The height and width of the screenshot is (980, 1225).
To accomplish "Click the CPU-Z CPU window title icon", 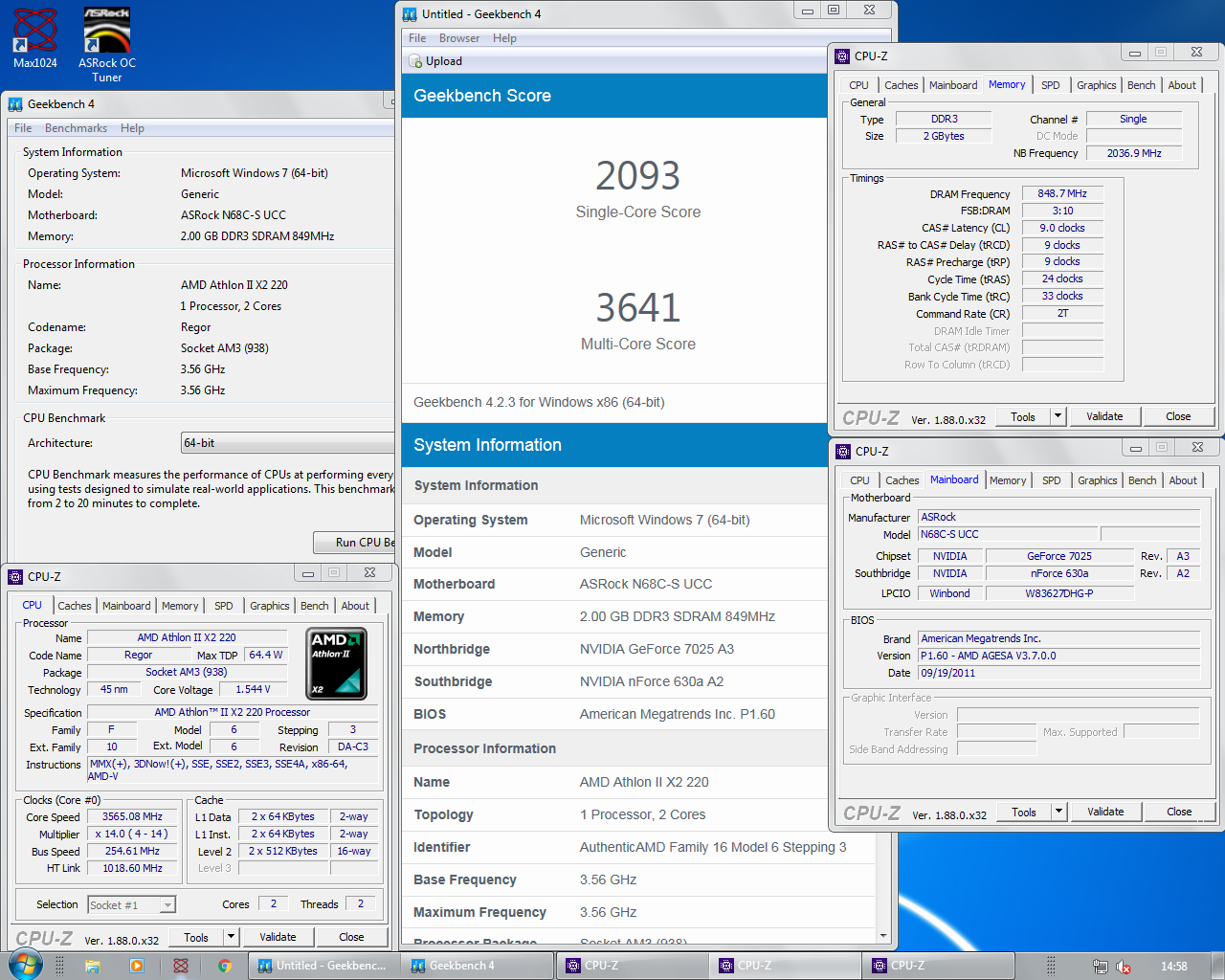I will click(x=15, y=577).
